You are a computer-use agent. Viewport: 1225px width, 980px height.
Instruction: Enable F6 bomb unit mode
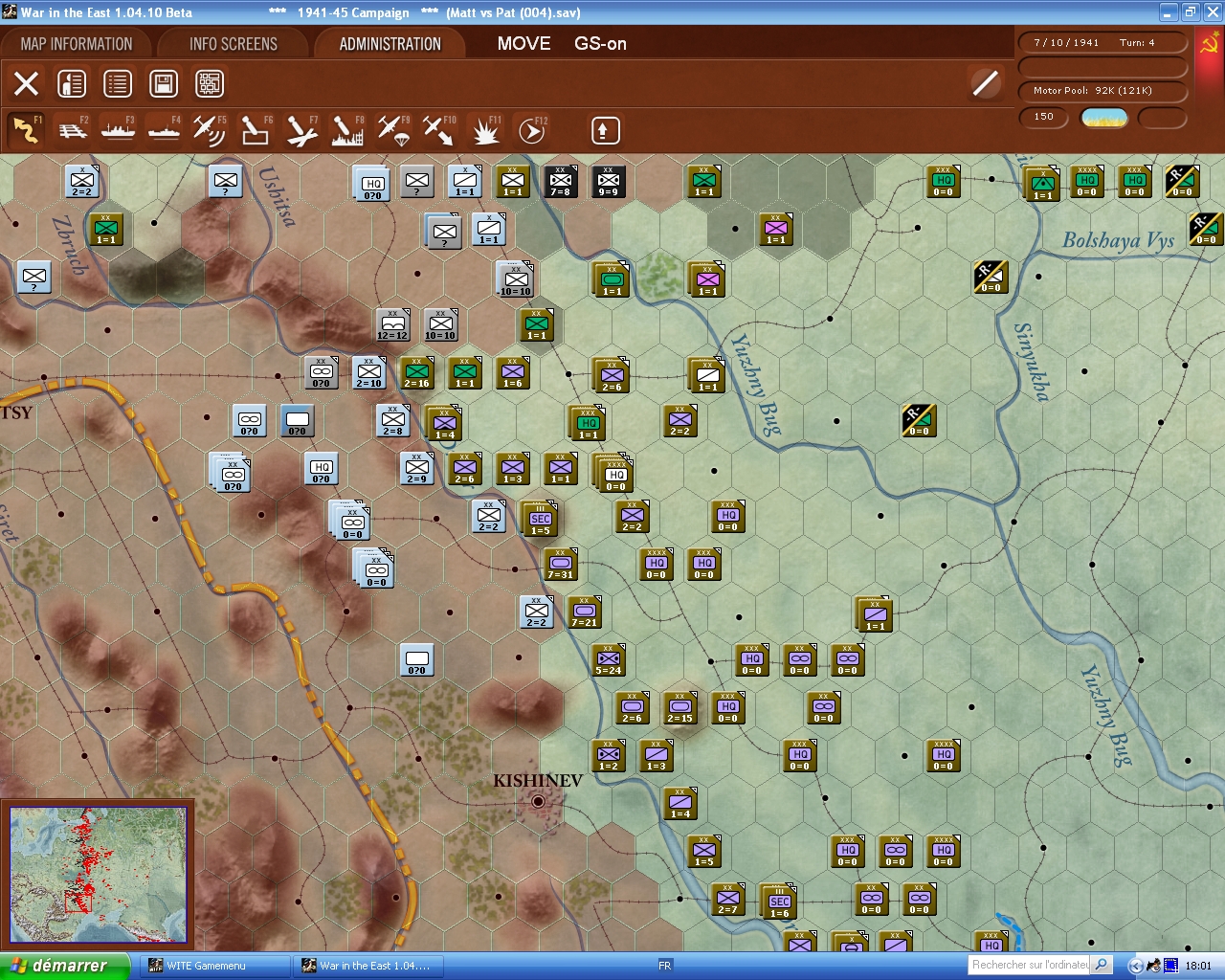(256, 130)
